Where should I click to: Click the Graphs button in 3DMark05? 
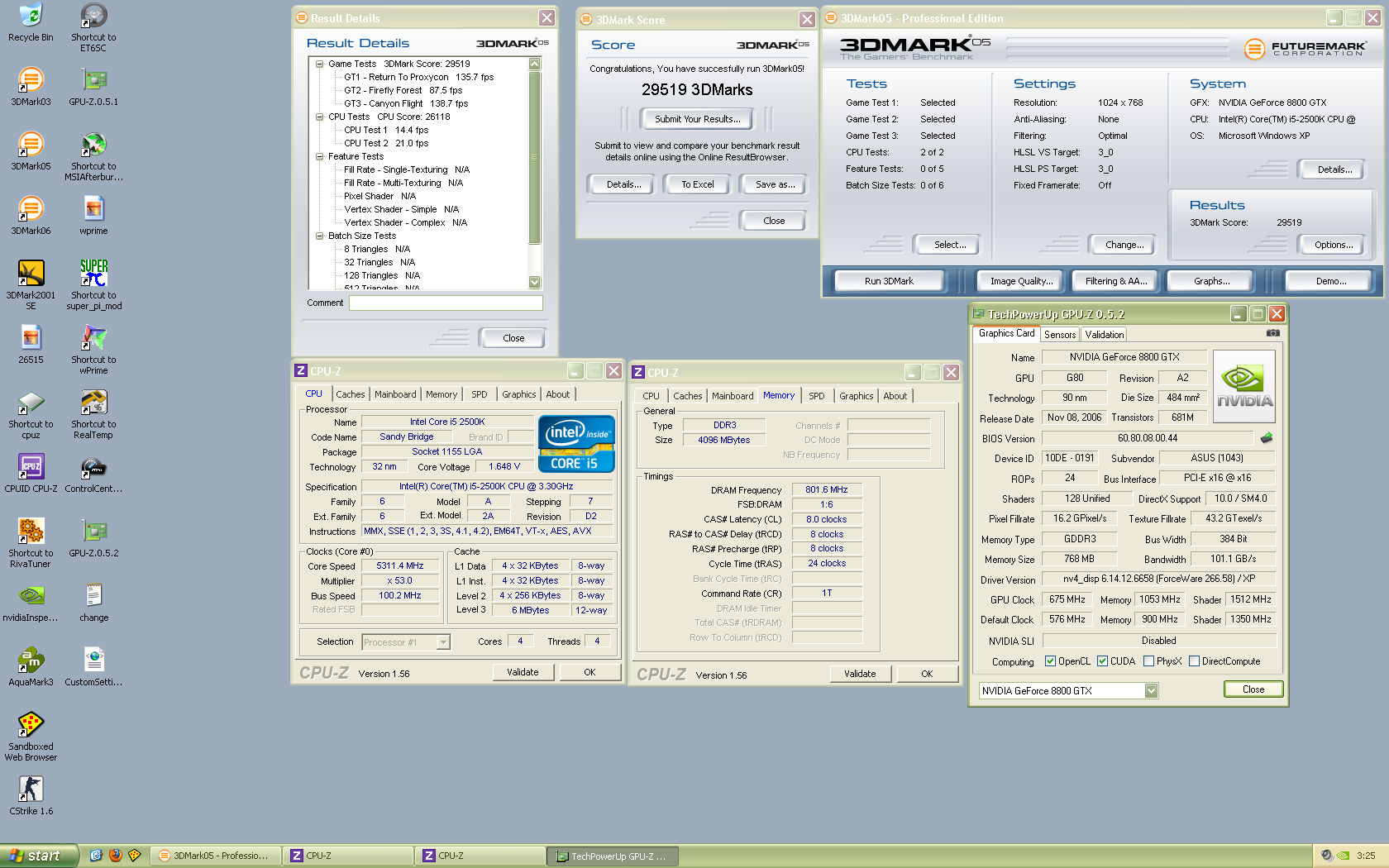coord(1211,281)
